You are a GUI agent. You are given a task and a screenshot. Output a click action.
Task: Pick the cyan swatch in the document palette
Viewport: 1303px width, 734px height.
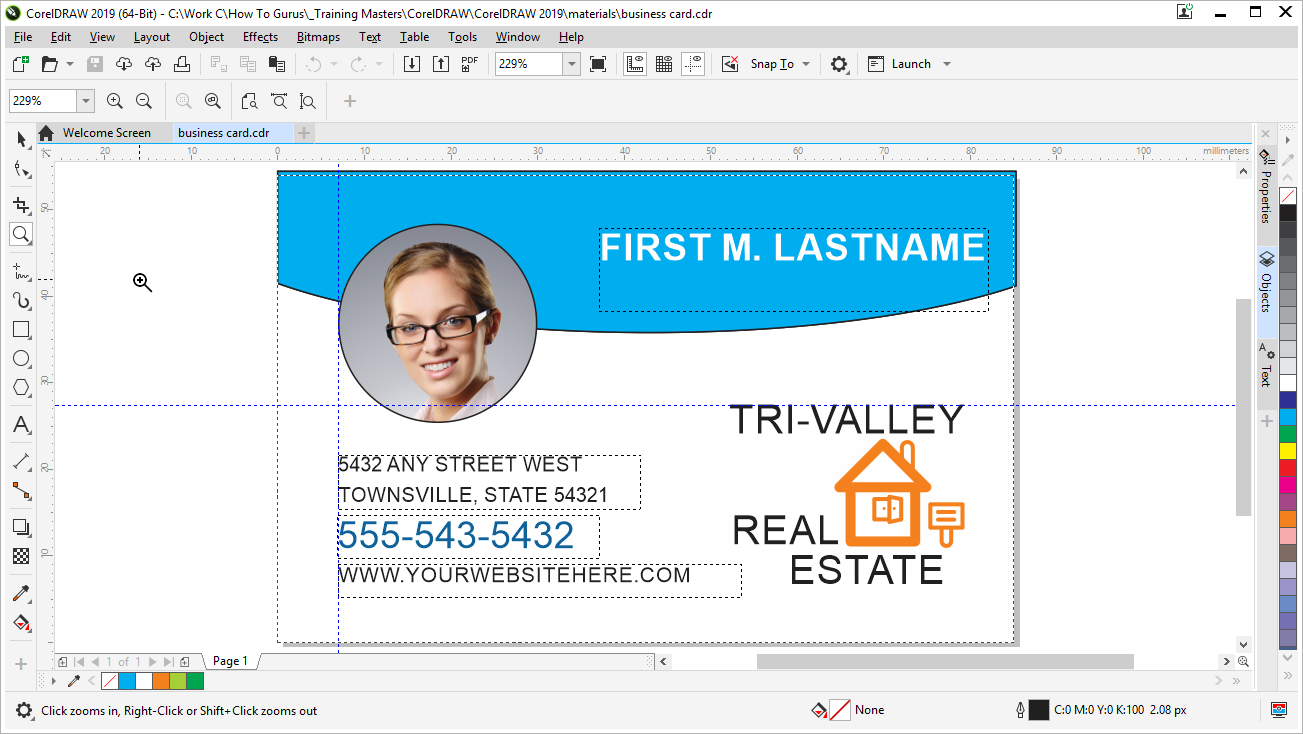point(127,680)
